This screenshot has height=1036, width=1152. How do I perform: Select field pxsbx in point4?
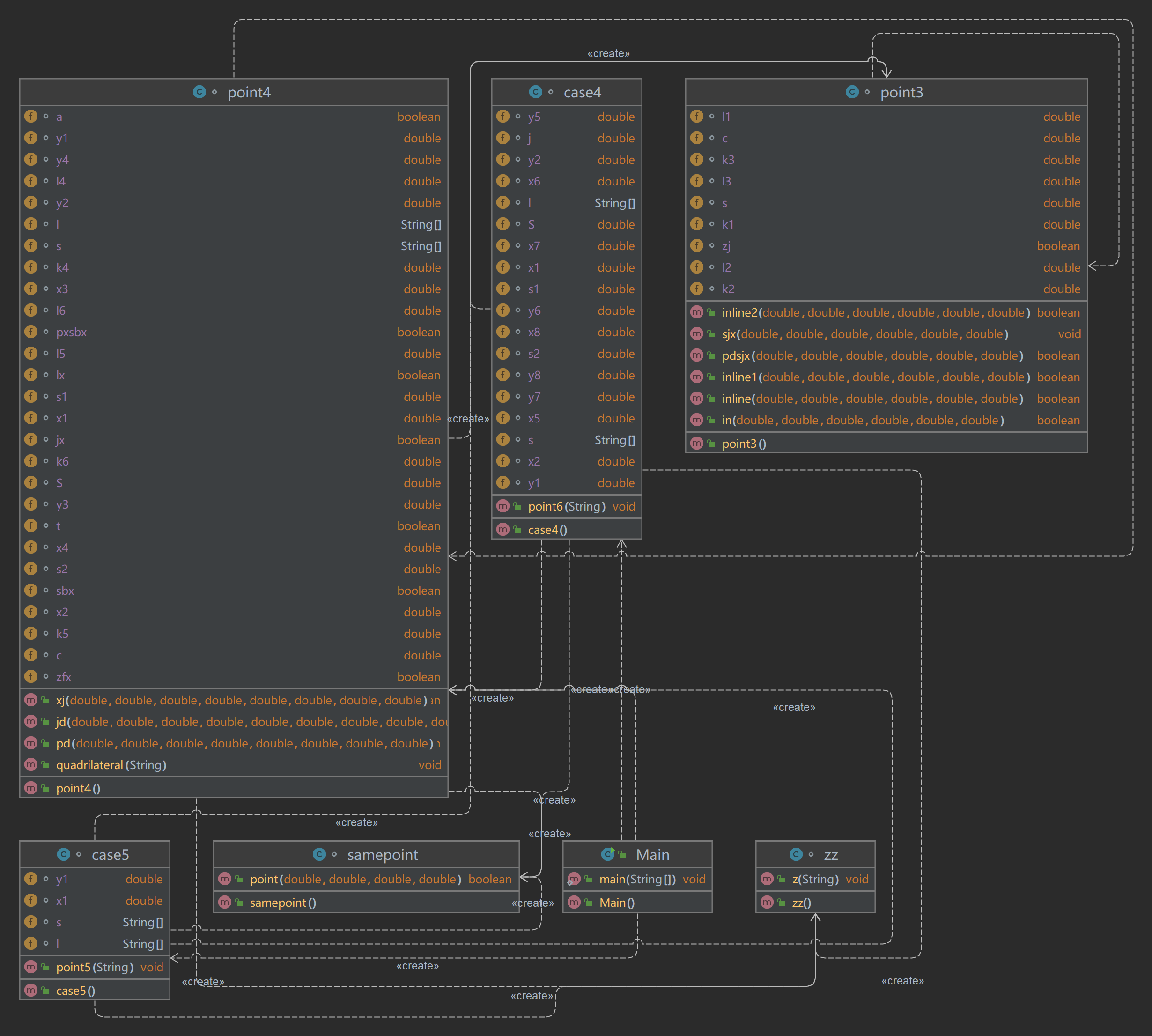233,332
